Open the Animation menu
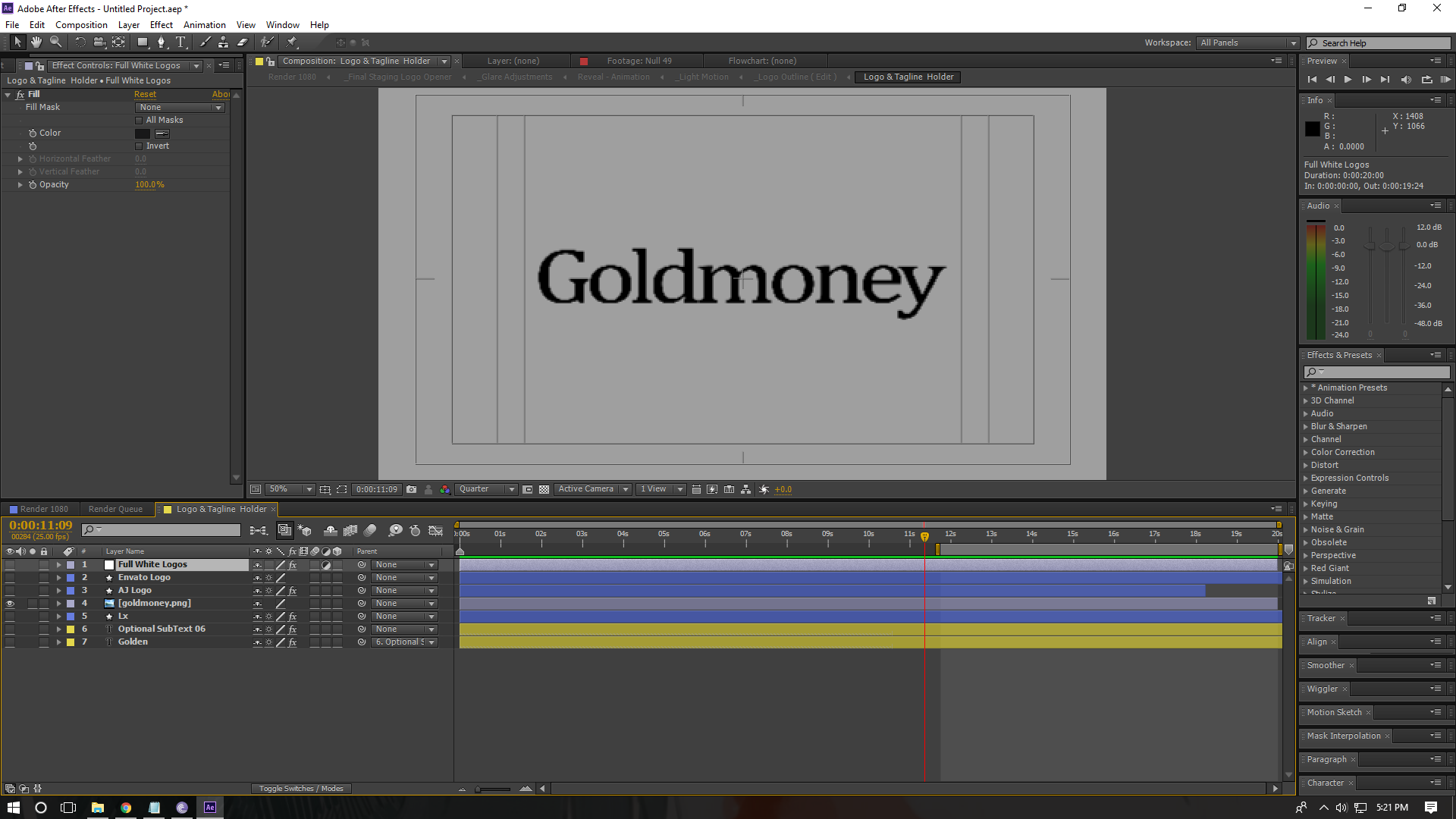Viewport: 1456px width, 819px height. pos(204,25)
